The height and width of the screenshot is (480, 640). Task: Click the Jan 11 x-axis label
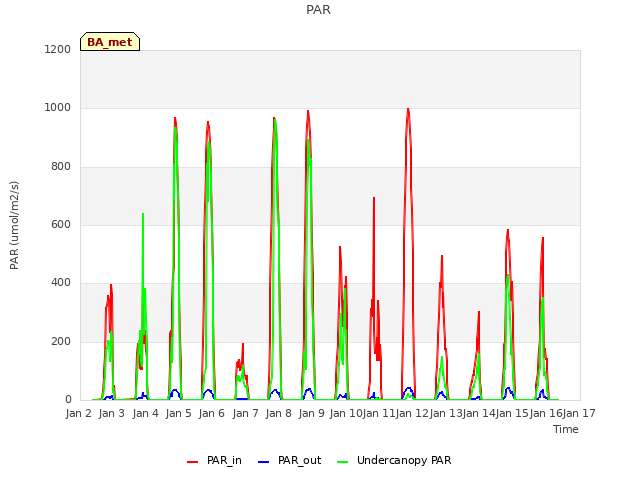click(379, 413)
